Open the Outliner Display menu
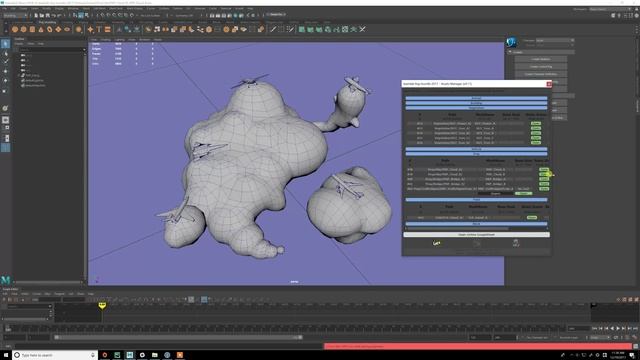This screenshot has width=640, height=360. point(19,43)
